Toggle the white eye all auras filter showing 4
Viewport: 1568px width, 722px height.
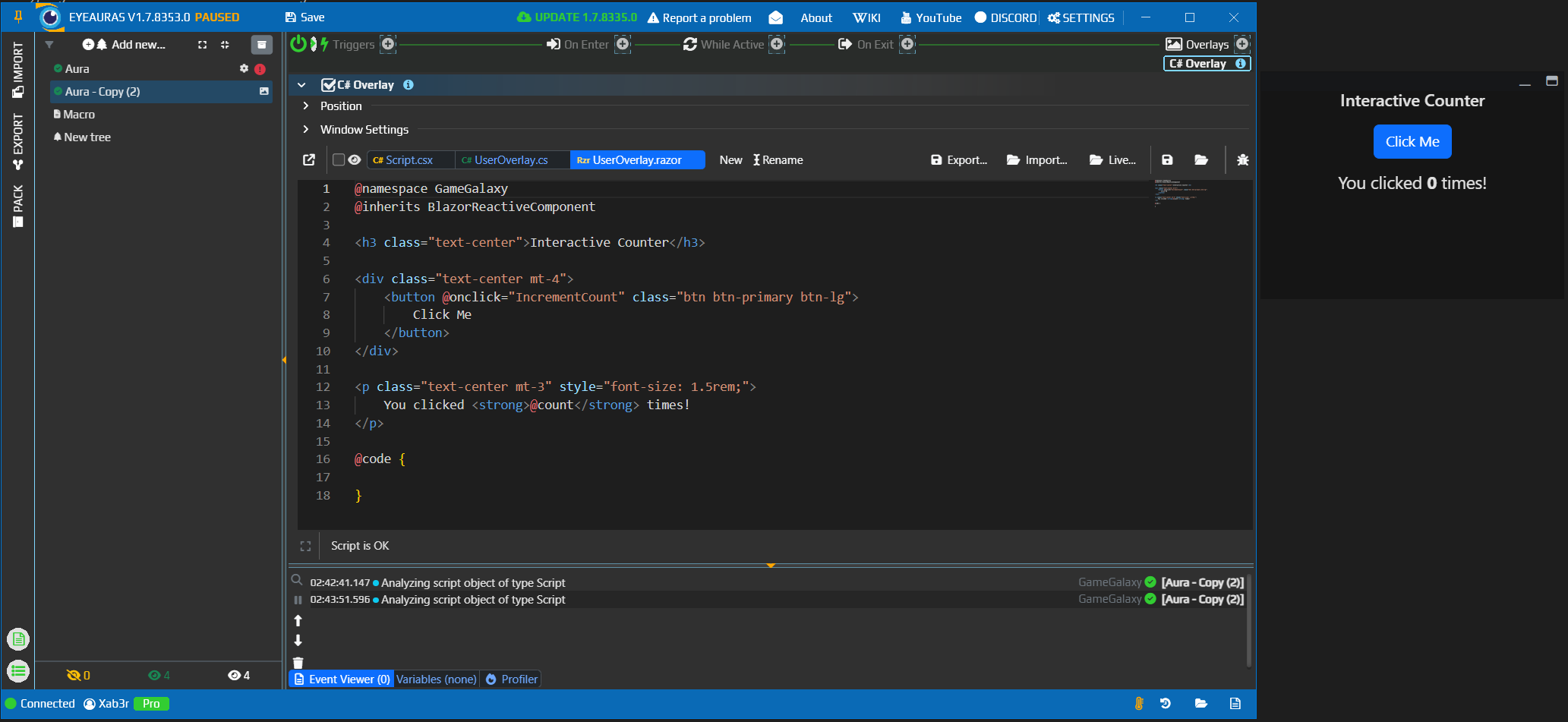coord(238,675)
